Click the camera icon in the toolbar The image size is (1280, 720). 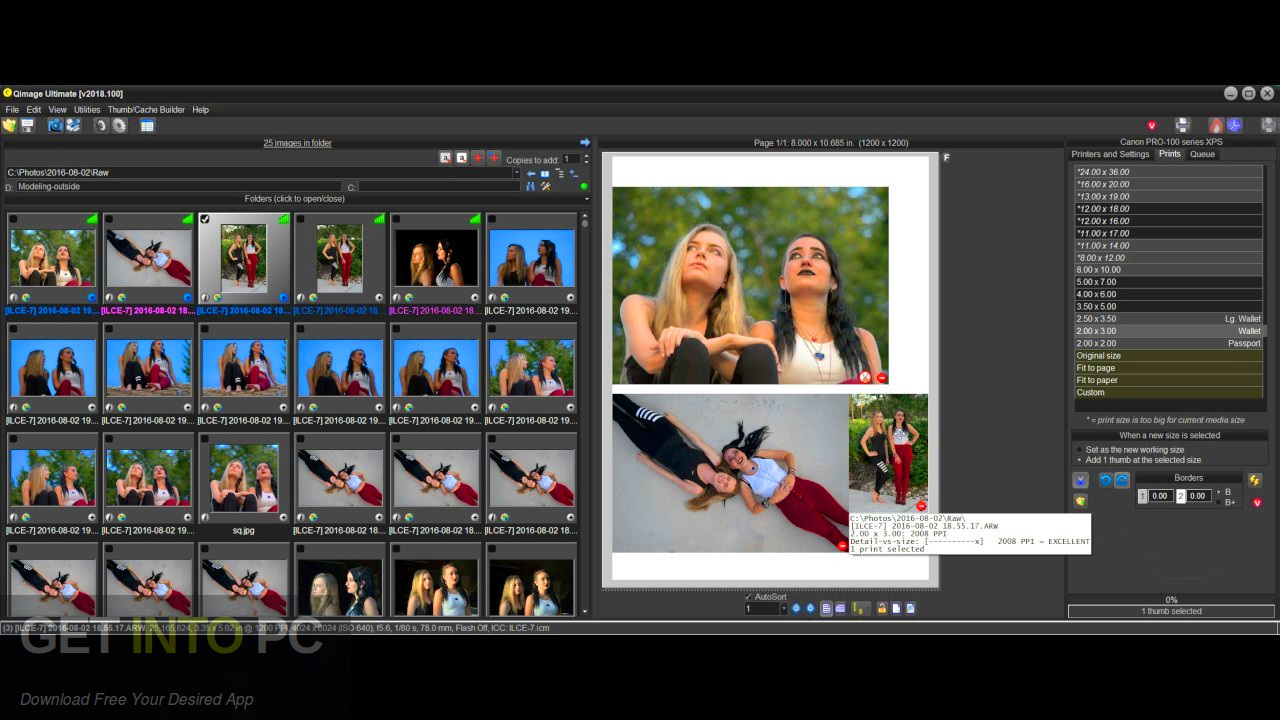click(55, 126)
